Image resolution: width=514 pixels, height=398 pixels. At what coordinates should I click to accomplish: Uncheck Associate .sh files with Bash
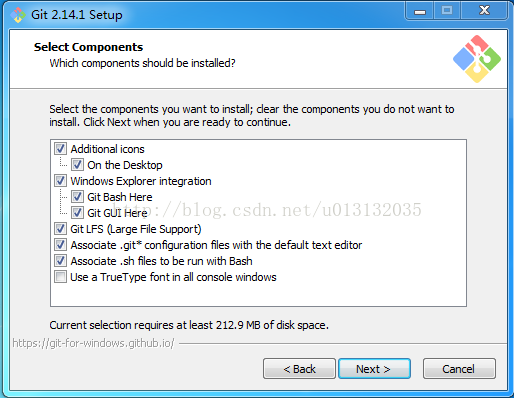60,261
